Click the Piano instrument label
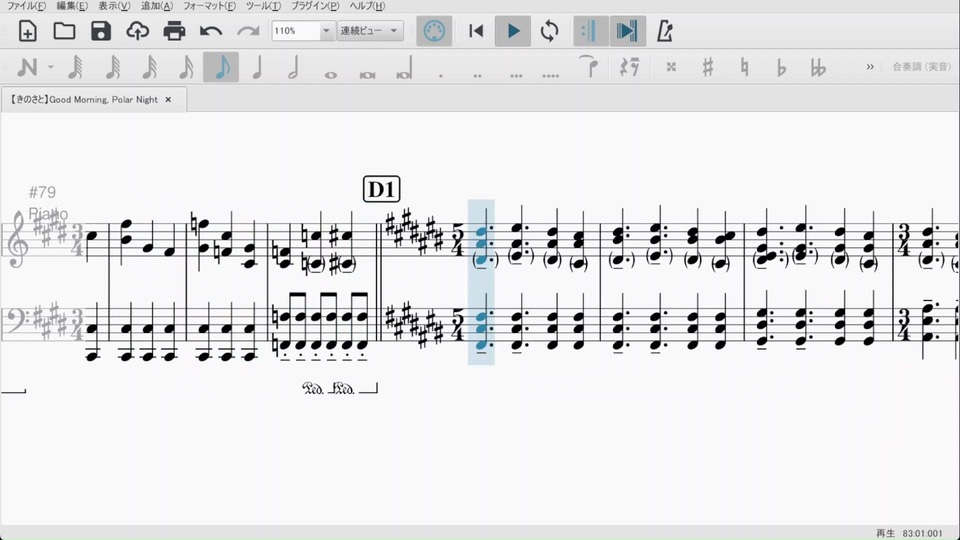 pyautogui.click(x=48, y=214)
